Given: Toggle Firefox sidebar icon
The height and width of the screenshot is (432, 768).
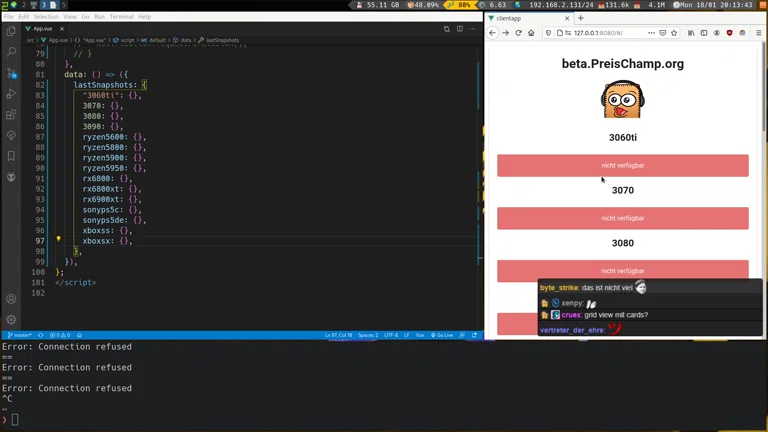Looking at the screenshot, I should [704, 33].
